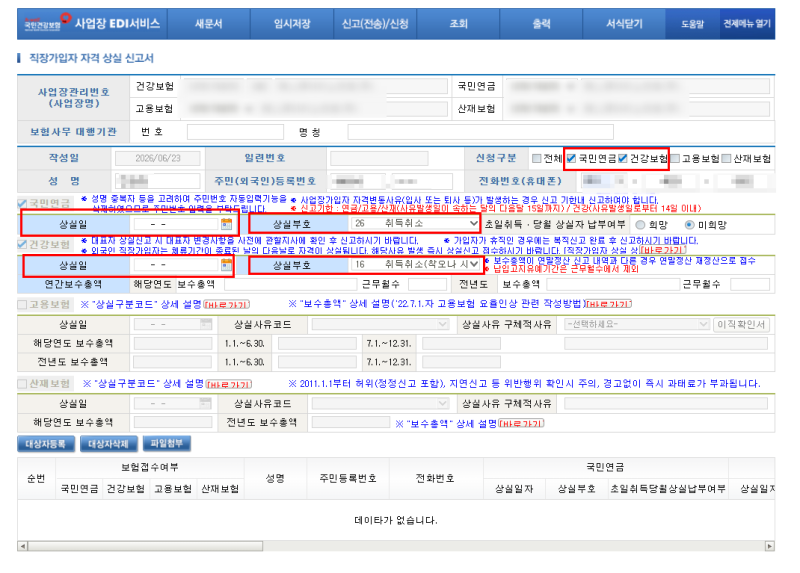This screenshot has height=573, width=800.
Task: Click horizontal scrollbar left arrow
Action: click(x=22, y=546)
